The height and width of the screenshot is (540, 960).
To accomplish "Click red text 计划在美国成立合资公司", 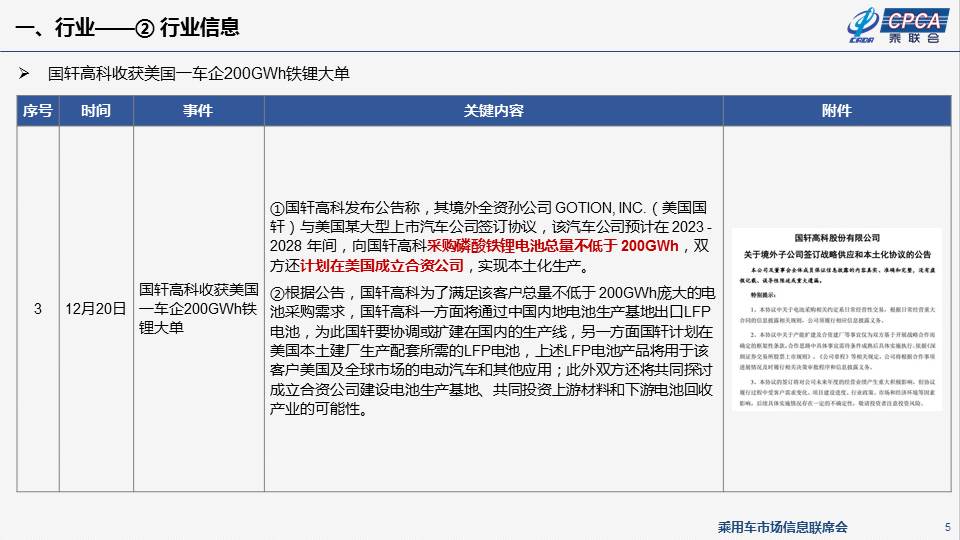I will 382,266.
